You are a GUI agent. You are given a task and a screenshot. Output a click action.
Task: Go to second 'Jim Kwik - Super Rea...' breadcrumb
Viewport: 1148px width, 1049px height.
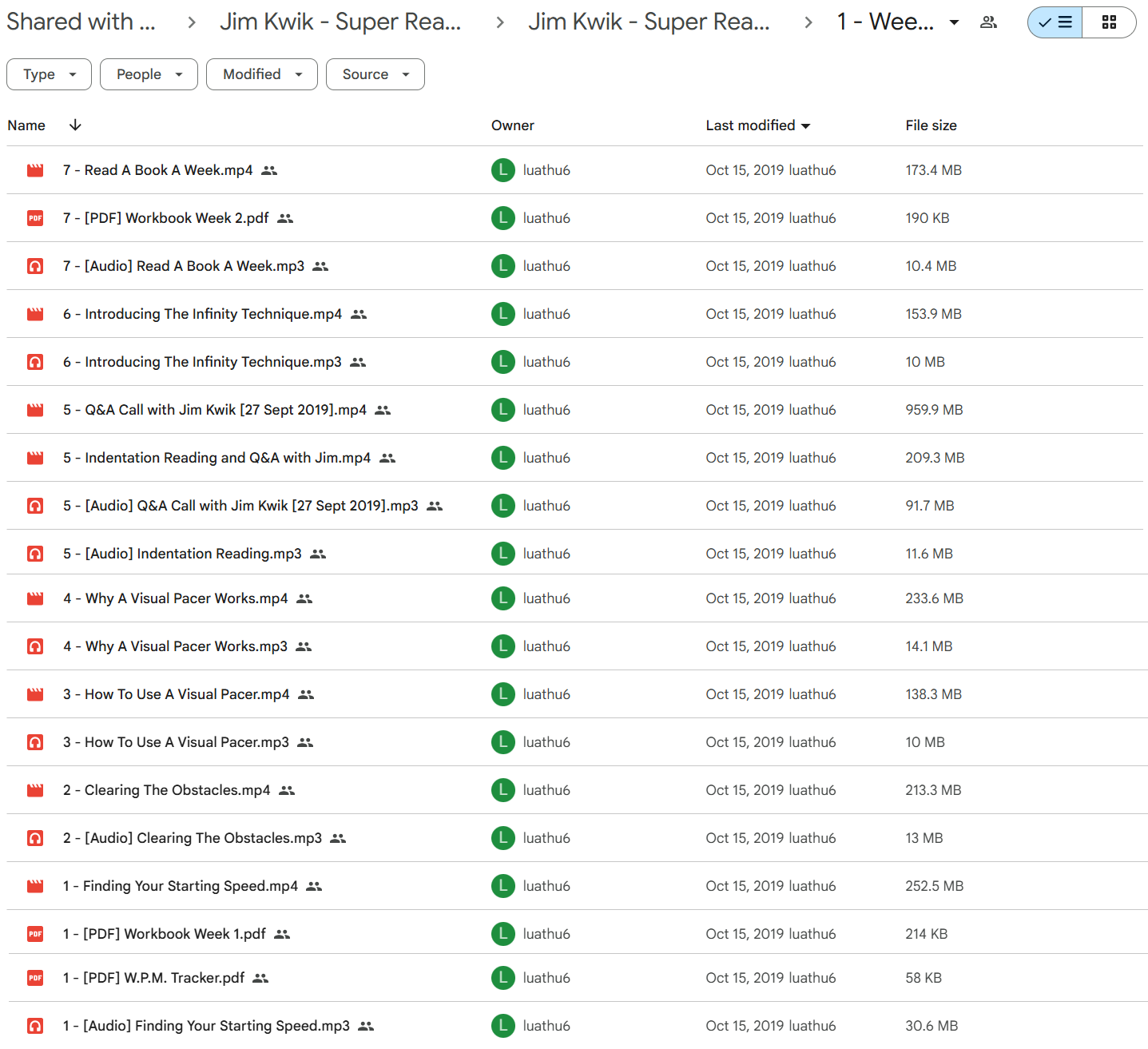pyautogui.click(x=649, y=22)
